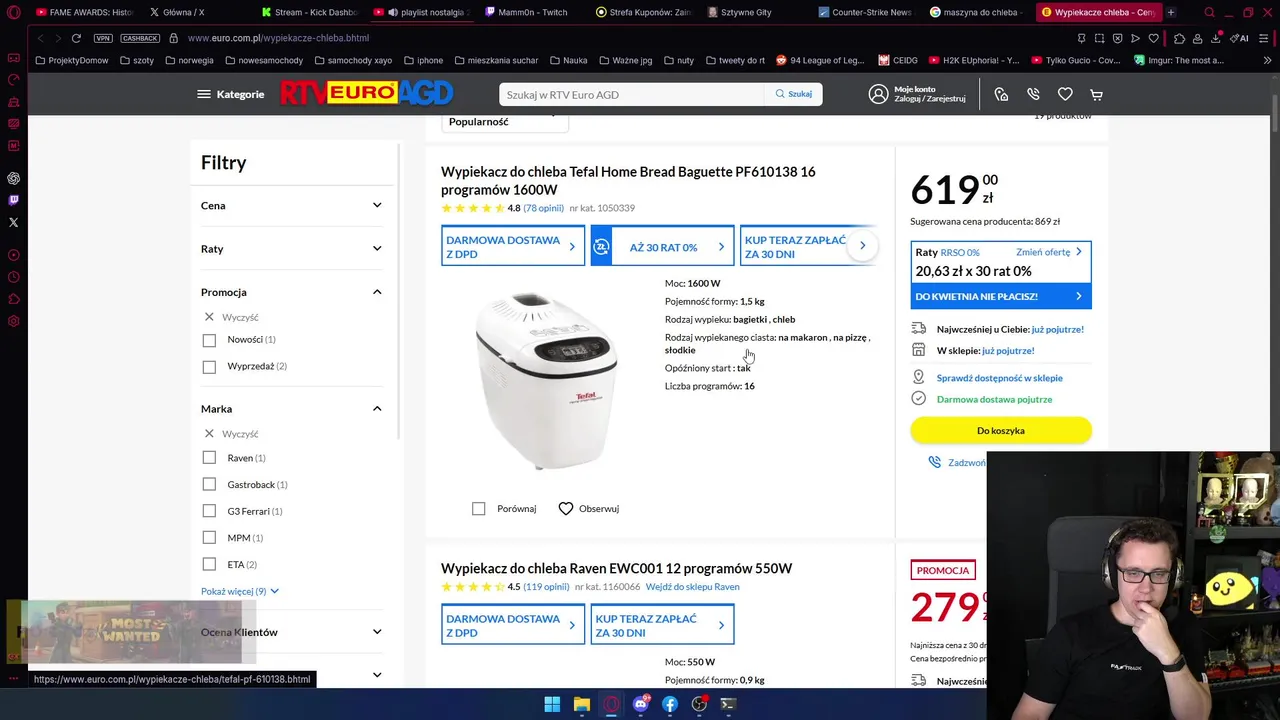
Task: Switch to maszyna do chleba Google tab
Action: tap(976, 12)
